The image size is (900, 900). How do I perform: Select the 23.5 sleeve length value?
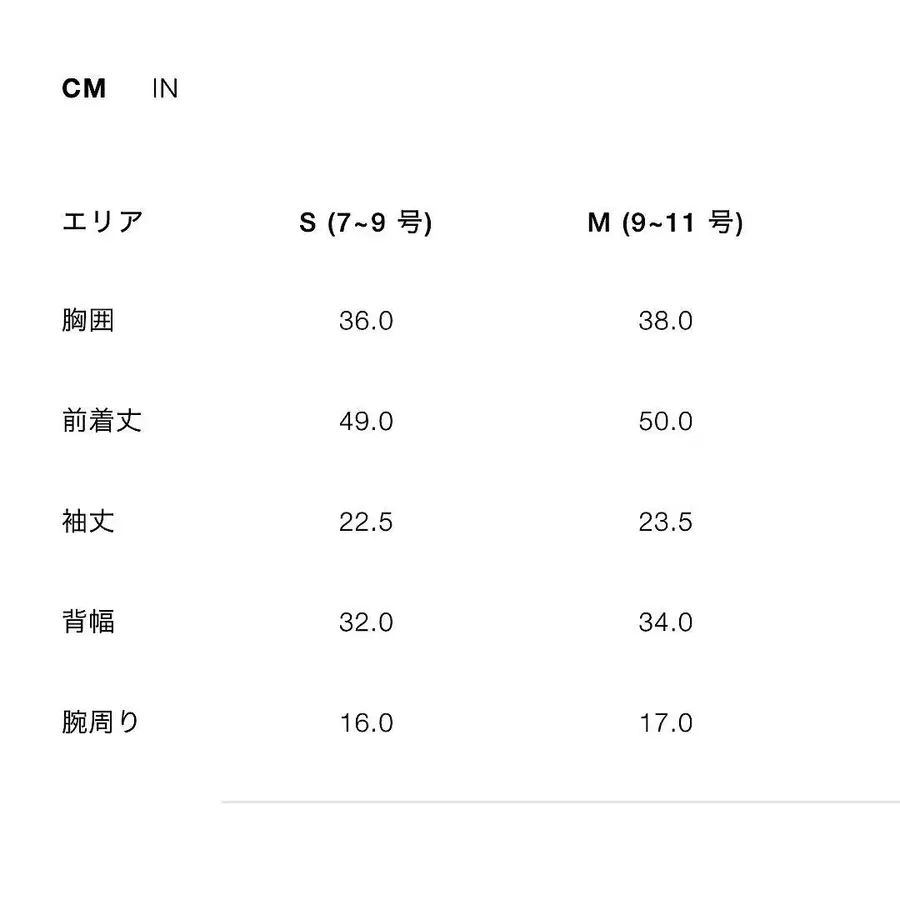(666, 522)
